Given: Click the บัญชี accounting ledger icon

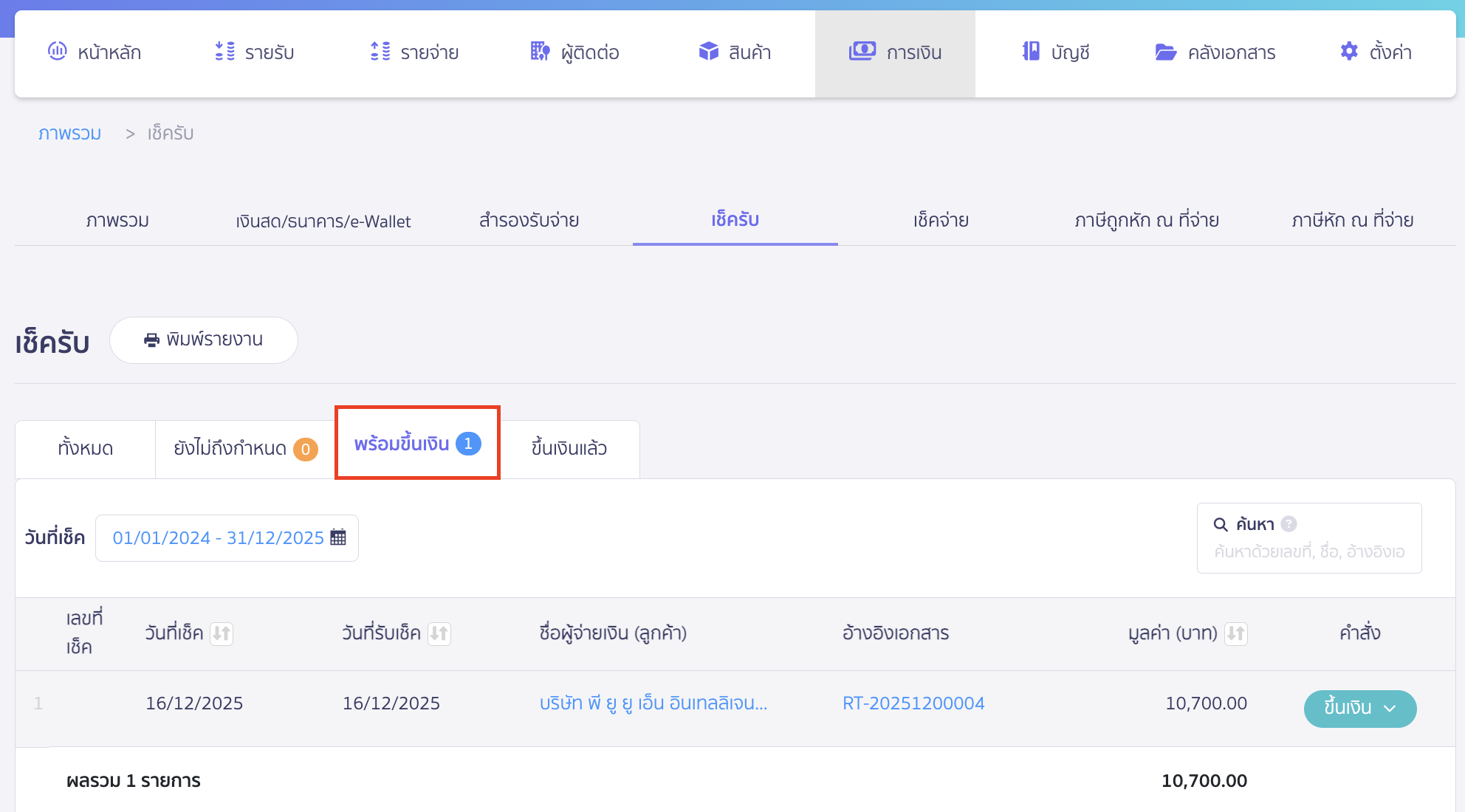Looking at the screenshot, I should point(1029,52).
